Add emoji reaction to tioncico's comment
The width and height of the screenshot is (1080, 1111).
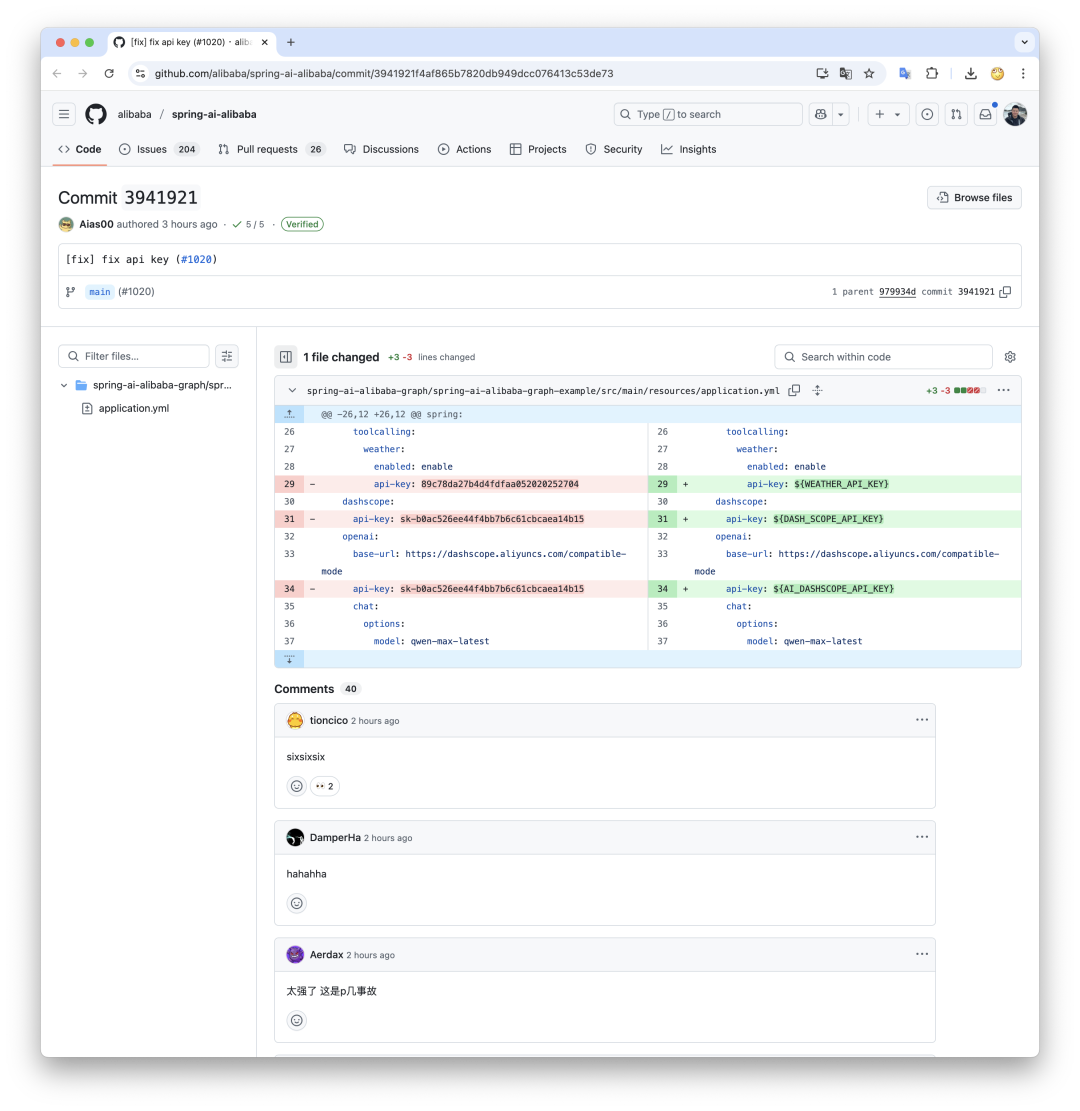coord(297,786)
